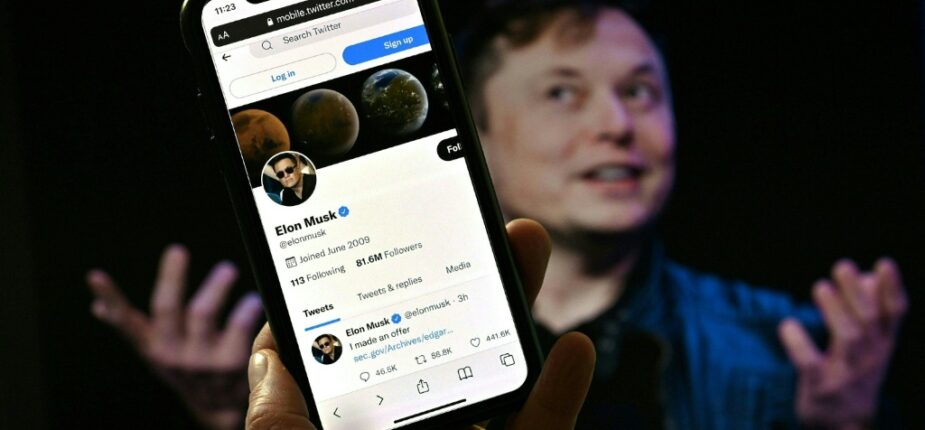The height and width of the screenshot is (430, 925).
Task: Tap Elon Musk profile picture
Action: [288, 179]
